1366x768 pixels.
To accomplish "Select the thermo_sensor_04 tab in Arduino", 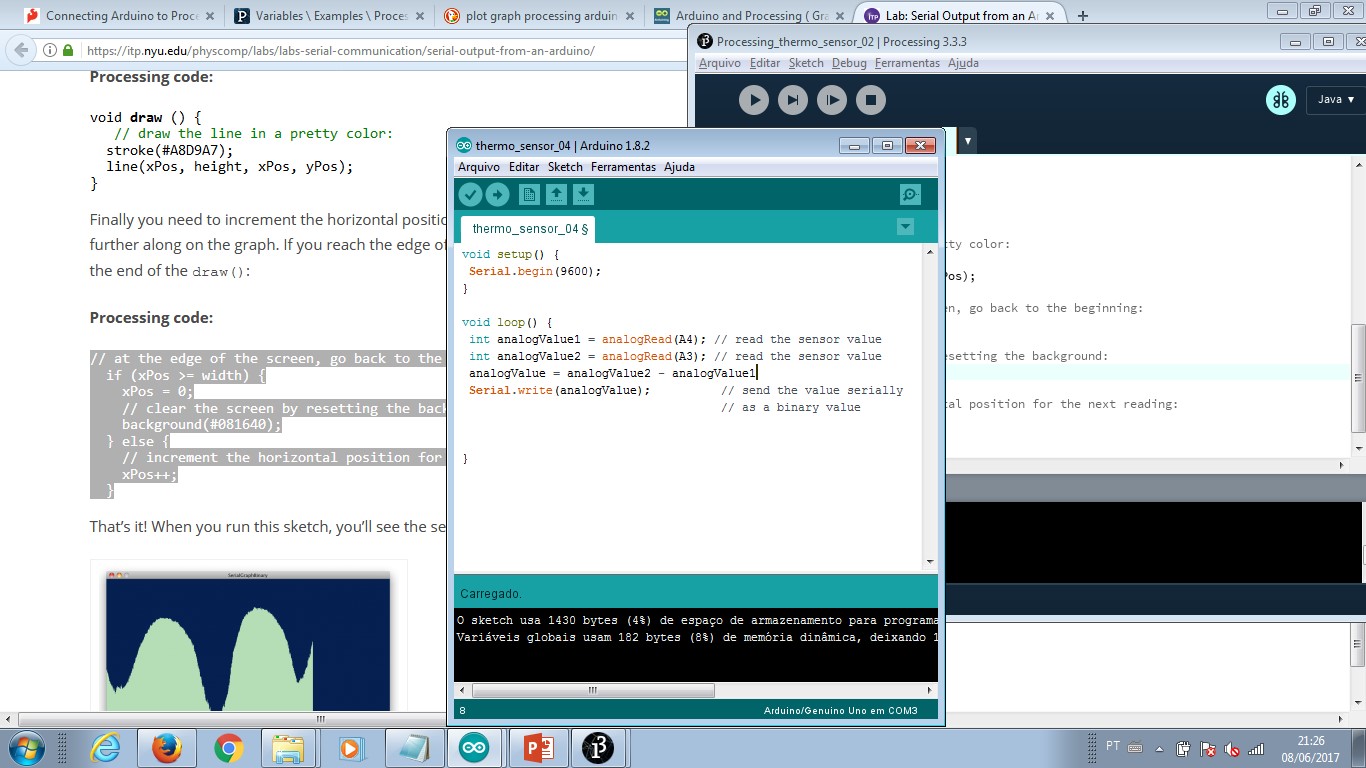I will 529,229.
